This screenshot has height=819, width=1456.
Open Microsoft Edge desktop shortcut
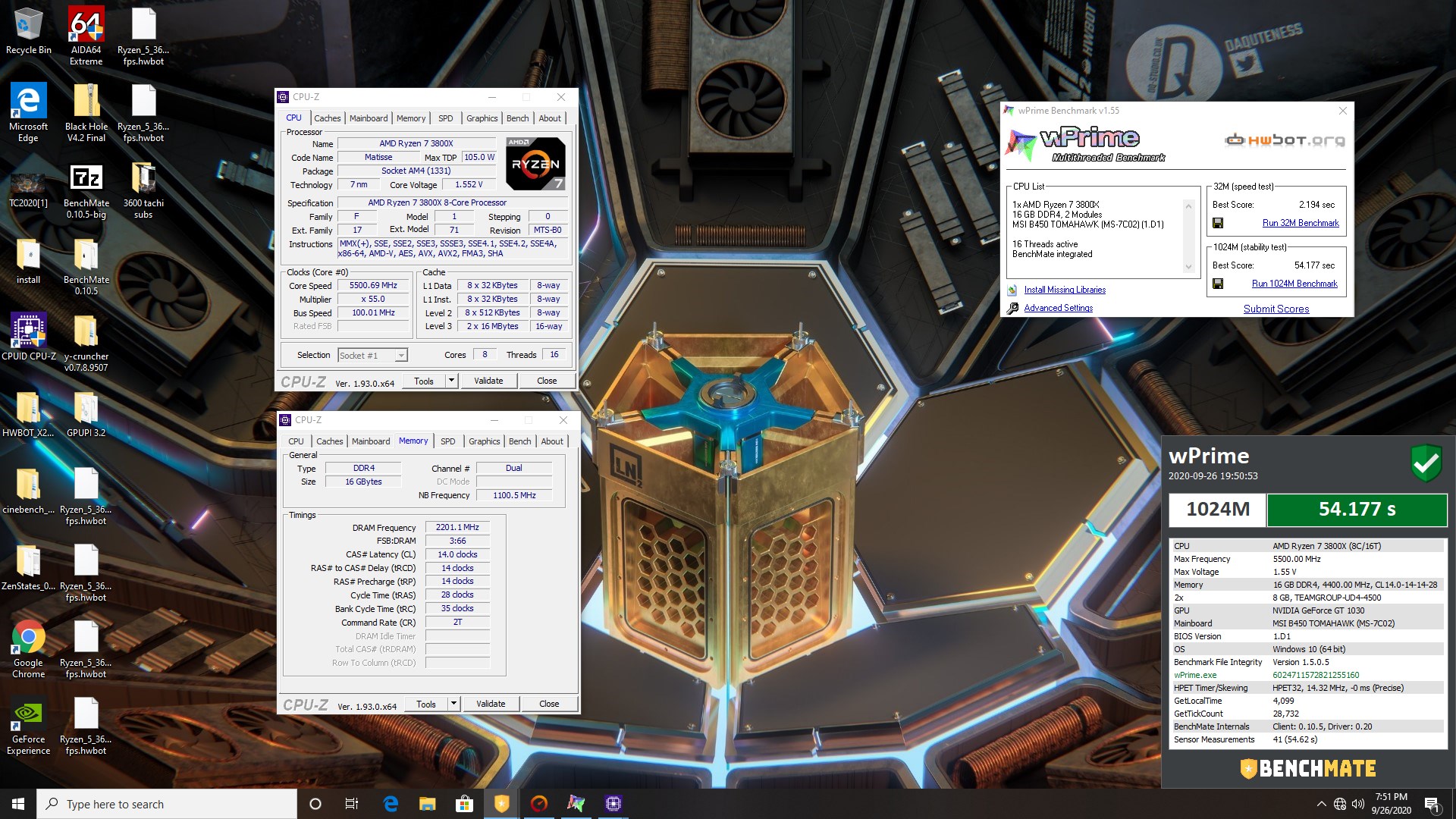click(x=28, y=112)
